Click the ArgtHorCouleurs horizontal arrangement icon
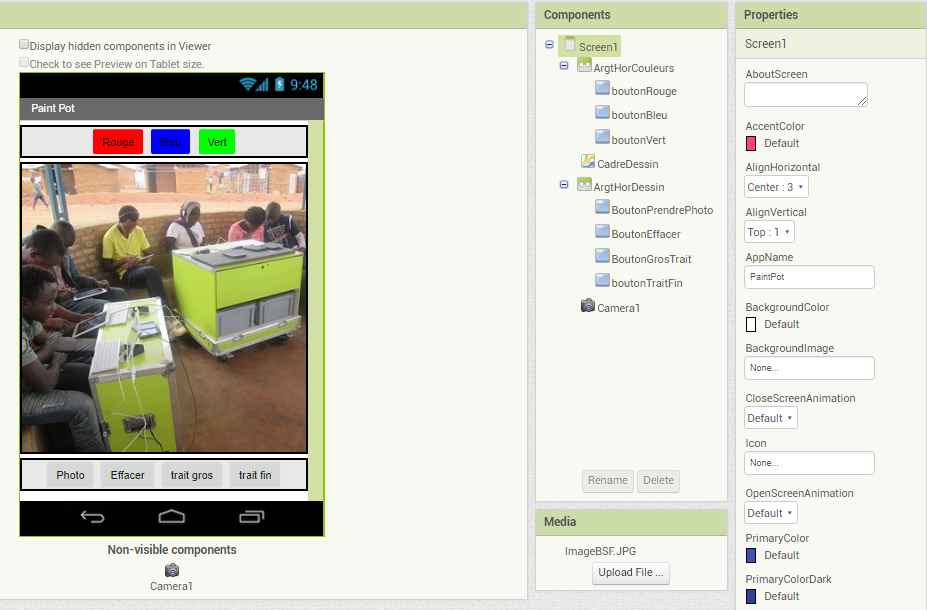This screenshot has height=610, width=927. pyautogui.click(x=584, y=66)
